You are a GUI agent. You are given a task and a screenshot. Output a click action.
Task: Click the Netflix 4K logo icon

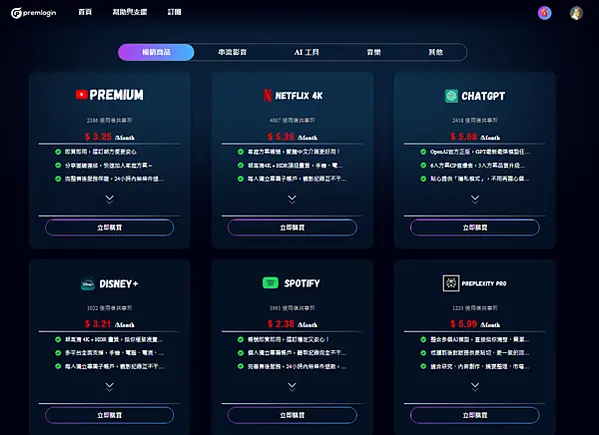click(267, 95)
